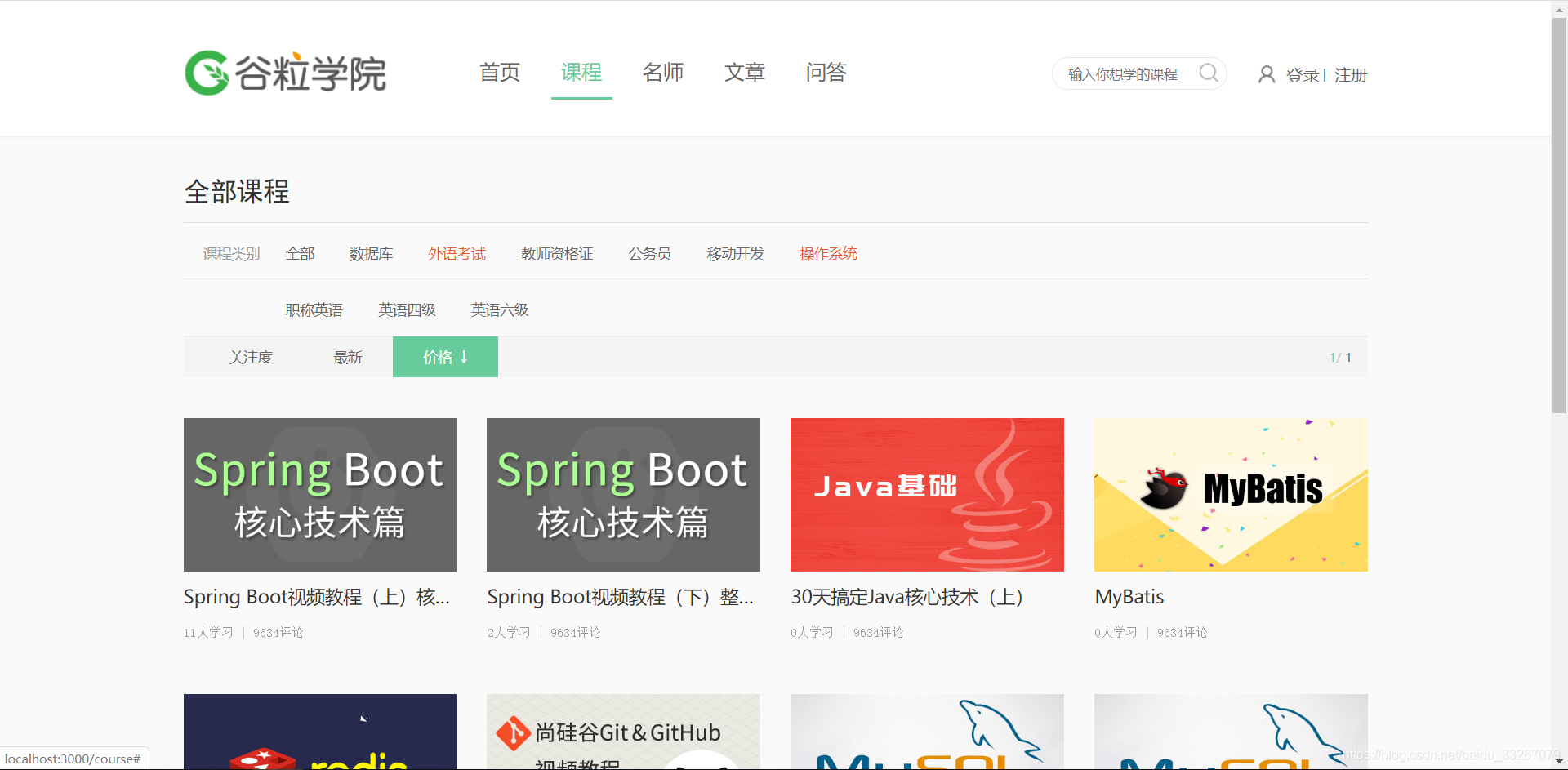Filter courses by 数据库 category
The image size is (1568, 770).
point(372,254)
